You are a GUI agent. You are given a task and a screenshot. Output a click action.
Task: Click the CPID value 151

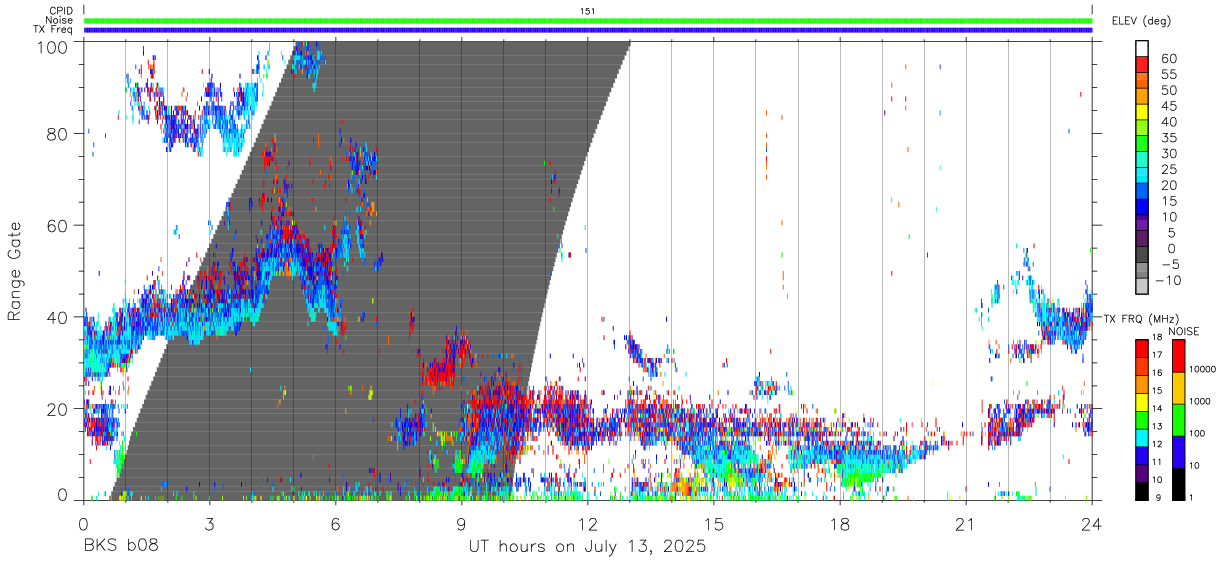tap(588, 11)
